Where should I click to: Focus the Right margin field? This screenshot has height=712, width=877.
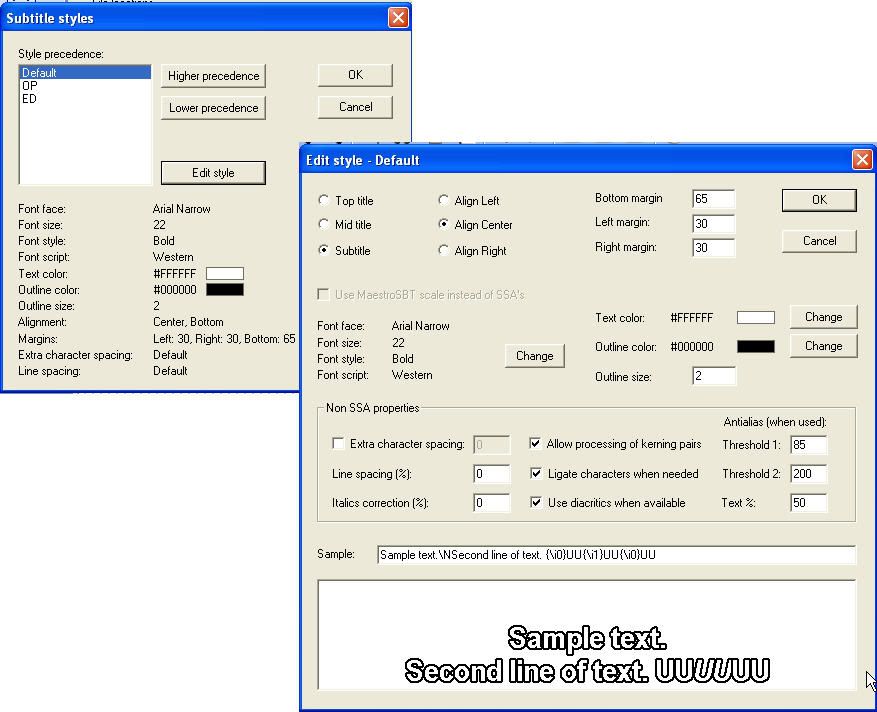pyautogui.click(x=713, y=248)
